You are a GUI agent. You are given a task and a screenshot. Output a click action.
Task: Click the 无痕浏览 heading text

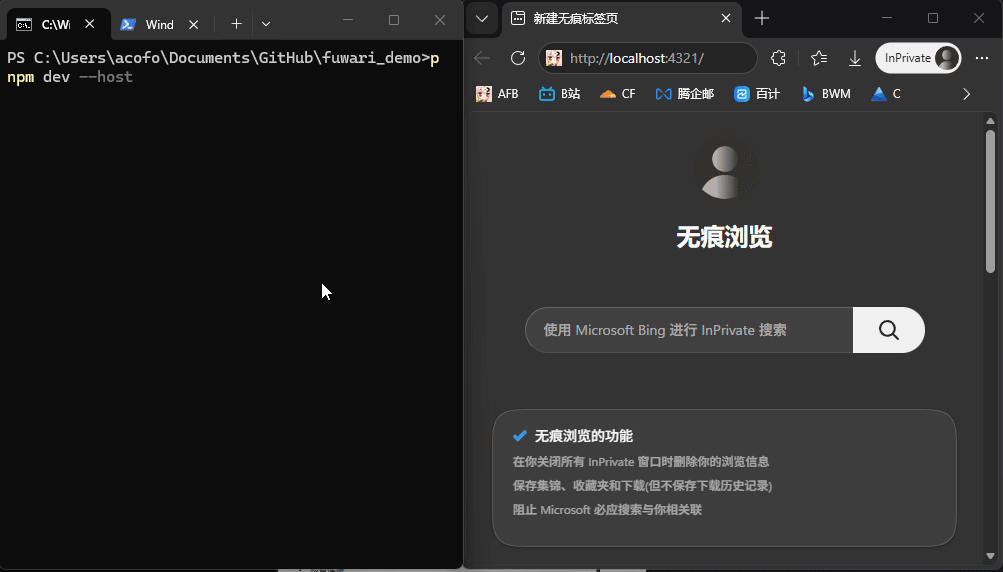pyautogui.click(x=725, y=237)
